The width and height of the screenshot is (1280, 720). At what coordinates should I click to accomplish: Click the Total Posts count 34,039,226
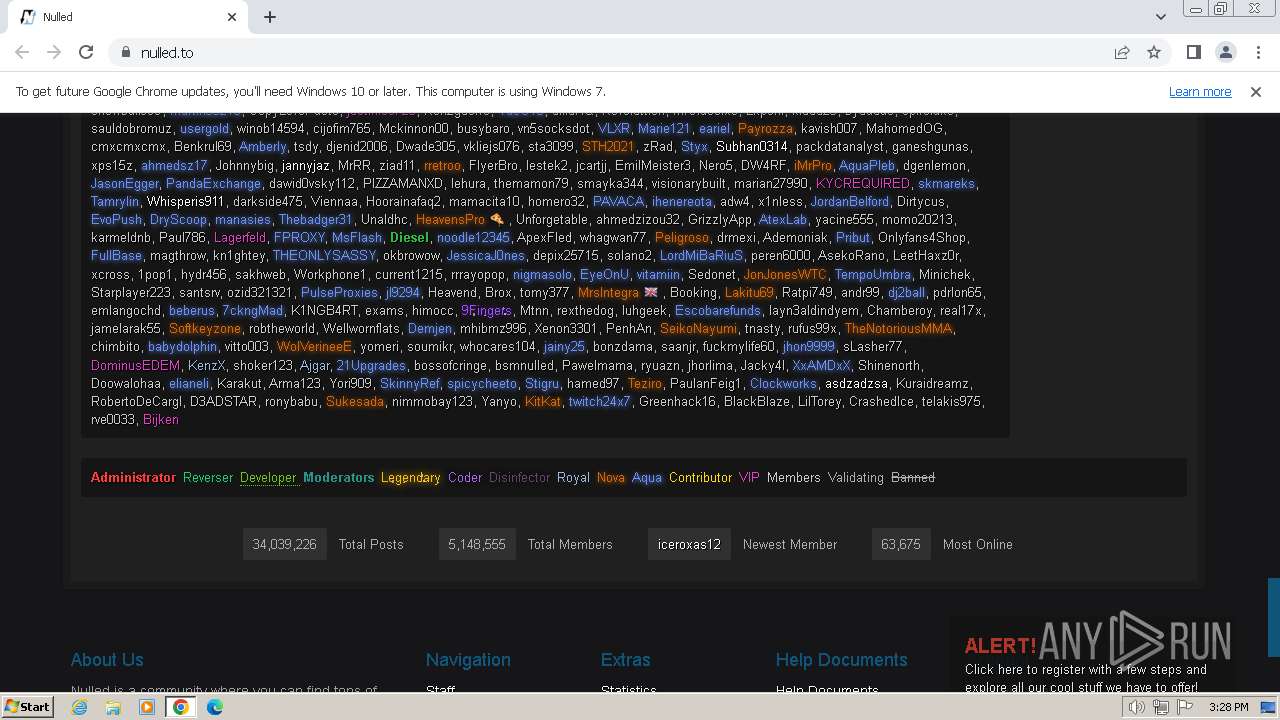coord(284,544)
